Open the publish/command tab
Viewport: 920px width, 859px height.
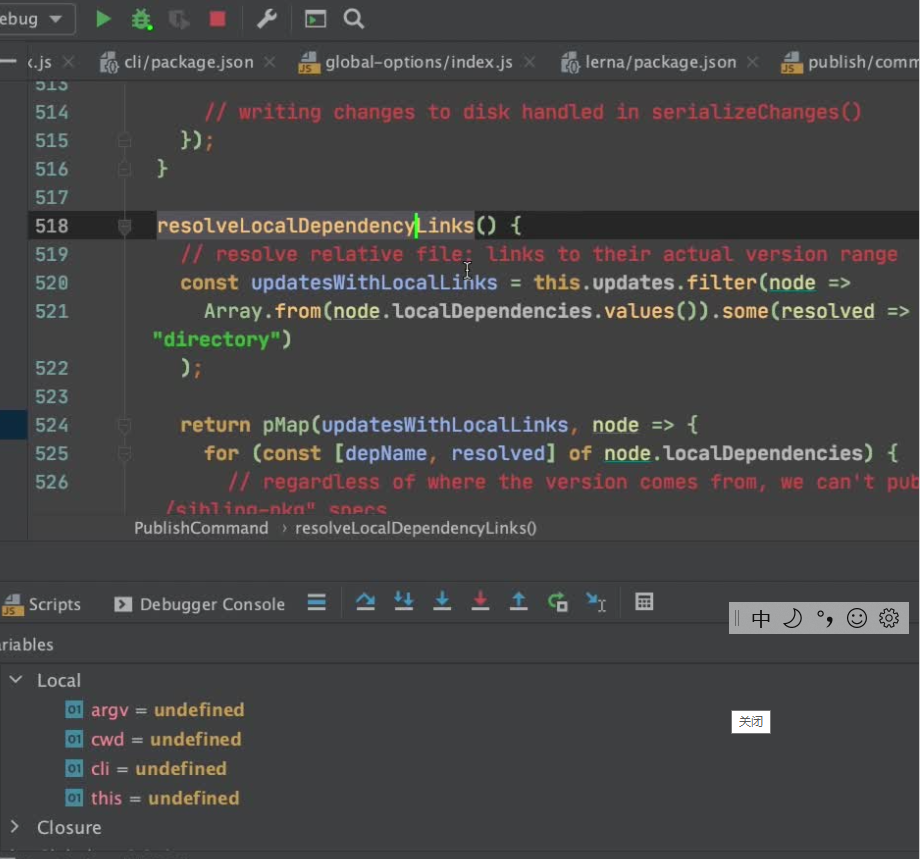850,62
